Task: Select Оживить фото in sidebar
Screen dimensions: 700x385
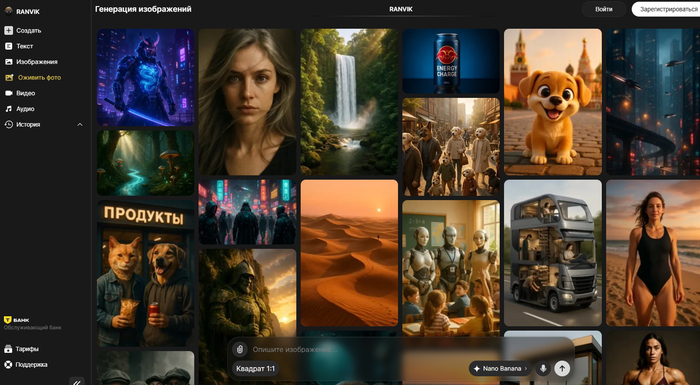Action: coord(39,77)
